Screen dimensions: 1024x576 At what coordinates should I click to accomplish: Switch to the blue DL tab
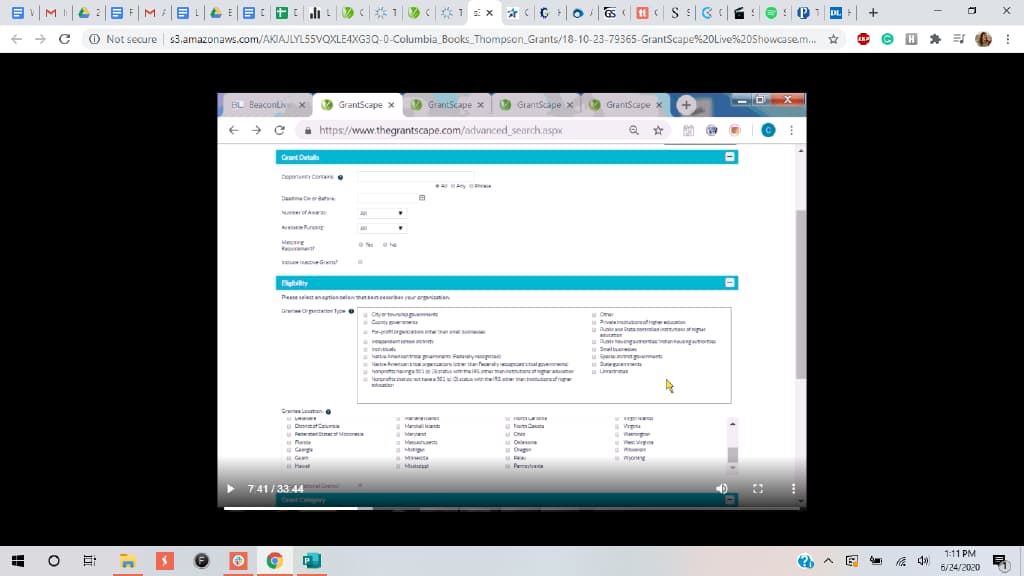(x=836, y=12)
